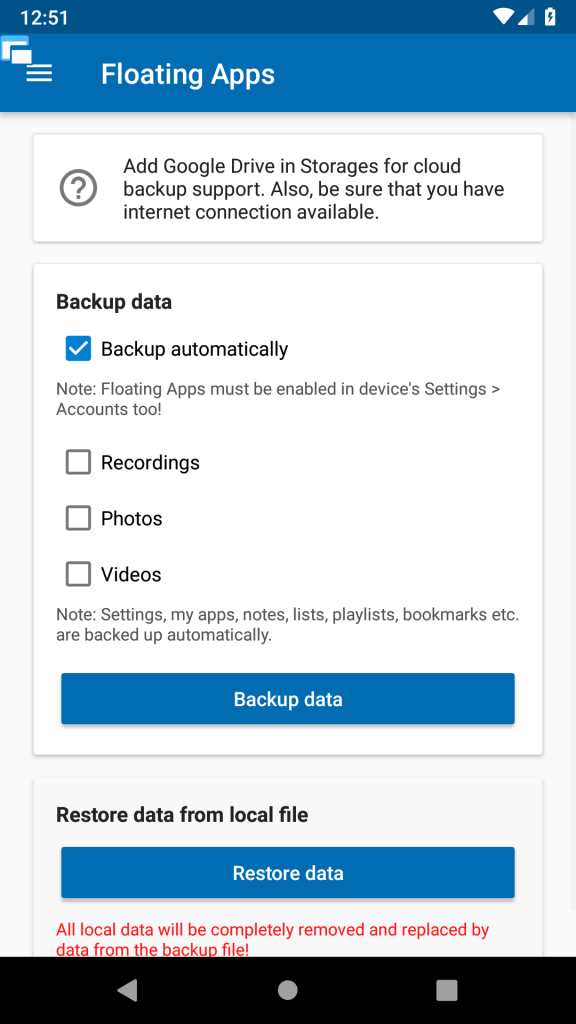Tap the red local data warning text
The image size is (576, 1024).
tap(273, 939)
